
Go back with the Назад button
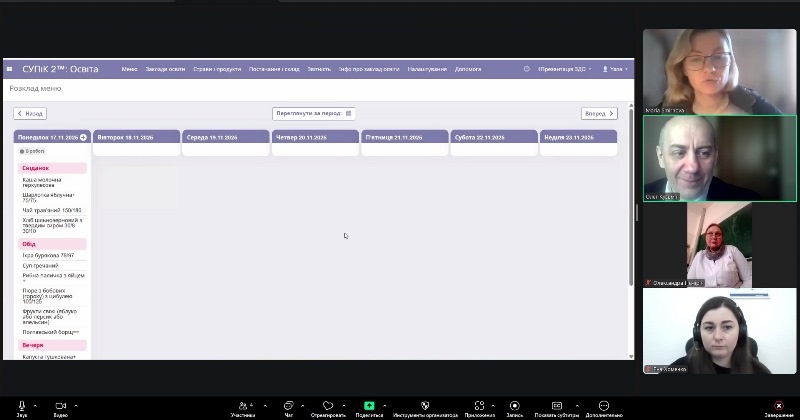point(30,113)
